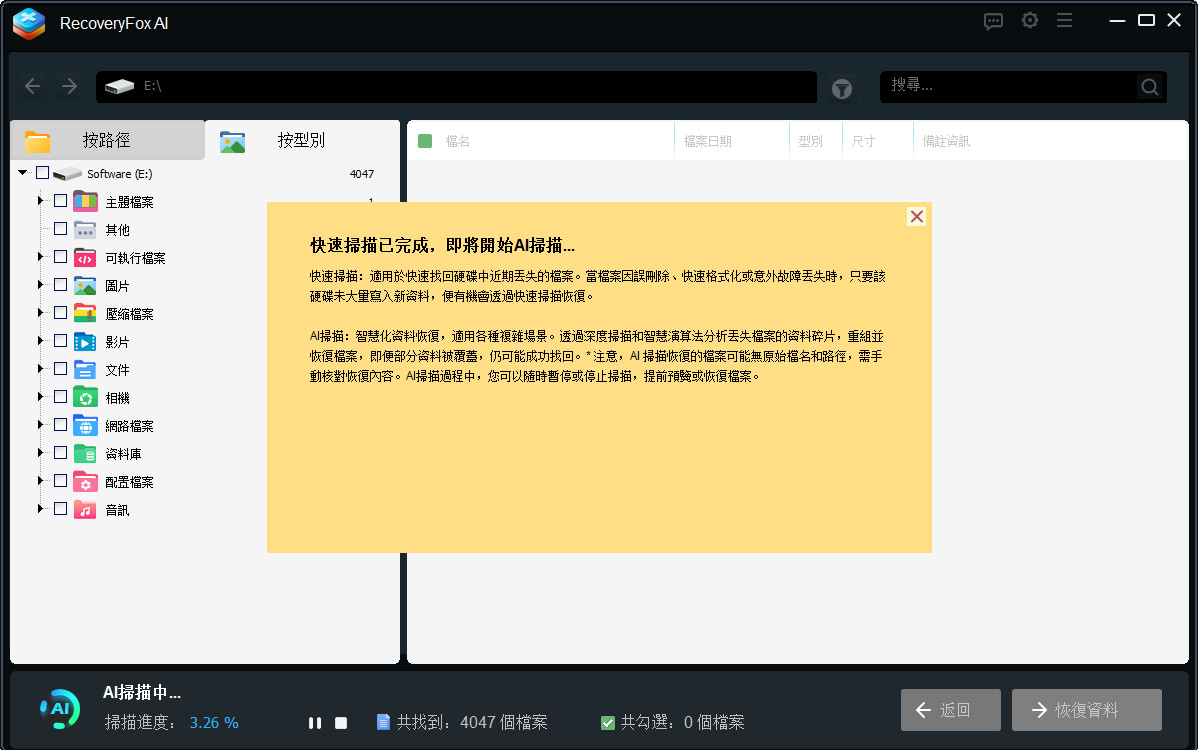Open the RecoveryFox AI feedback chat icon
This screenshot has height=750, width=1200.
point(993,20)
